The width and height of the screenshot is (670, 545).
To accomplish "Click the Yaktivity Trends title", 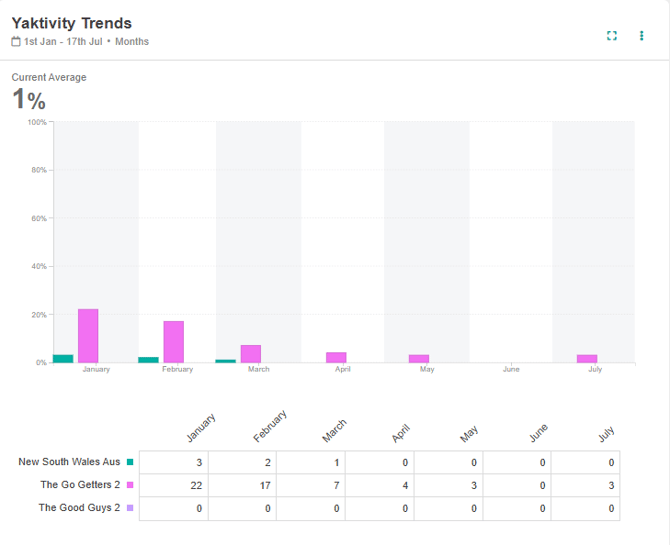I will 71,23.
